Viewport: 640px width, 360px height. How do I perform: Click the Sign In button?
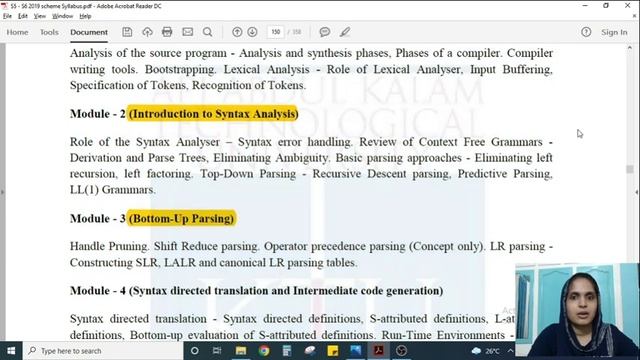[x=614, y=32]
